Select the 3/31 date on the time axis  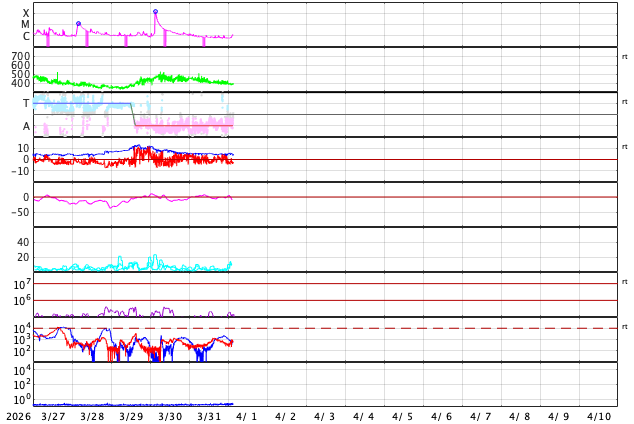pos(208,416)
